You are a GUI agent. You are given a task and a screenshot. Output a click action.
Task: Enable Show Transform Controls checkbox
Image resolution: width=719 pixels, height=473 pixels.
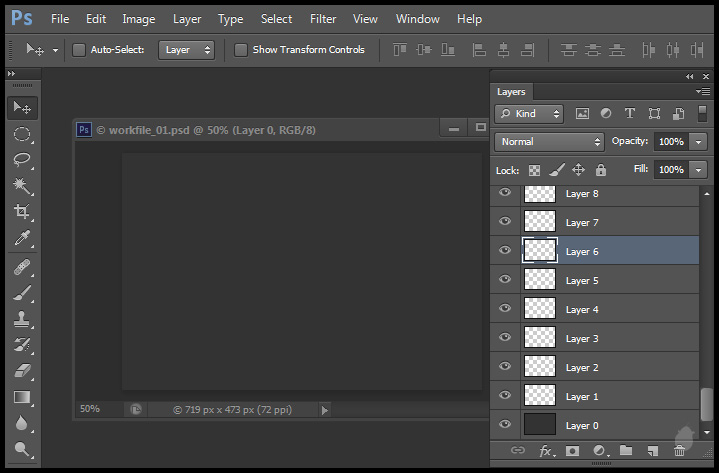click(x=241, y=50)
